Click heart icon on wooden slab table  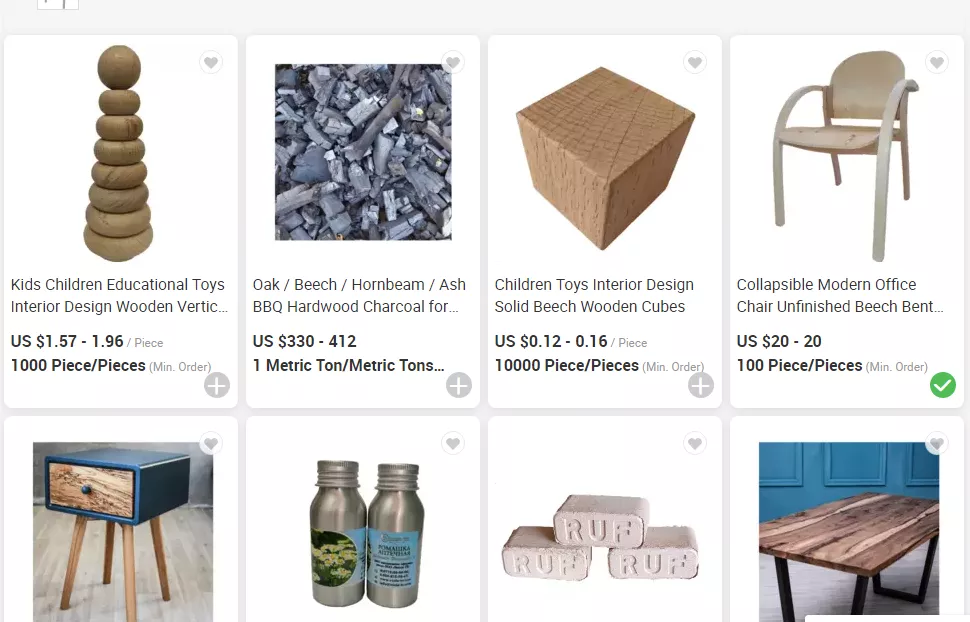pos(937,444)
